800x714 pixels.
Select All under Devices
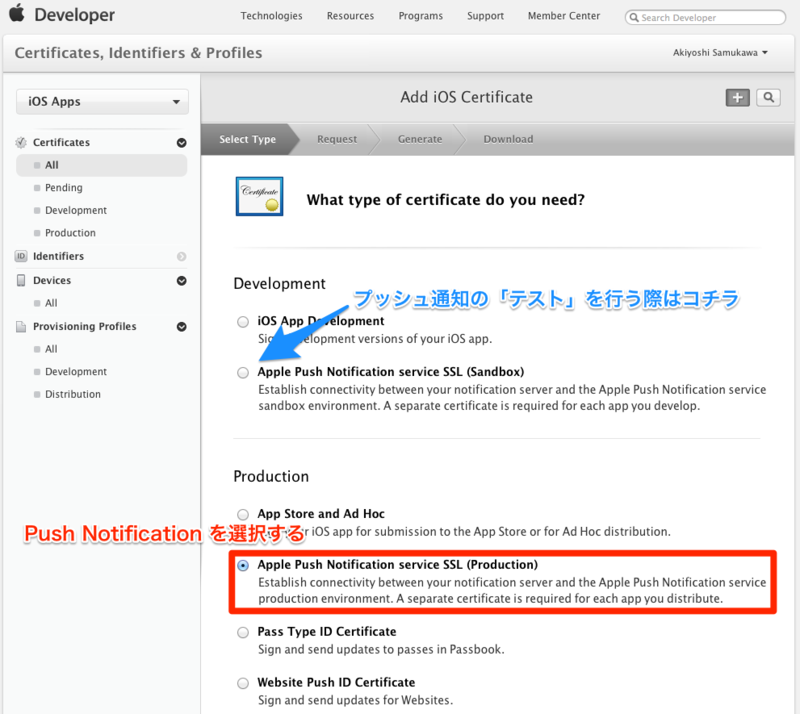pyautogui.click(x=51, y=303)
